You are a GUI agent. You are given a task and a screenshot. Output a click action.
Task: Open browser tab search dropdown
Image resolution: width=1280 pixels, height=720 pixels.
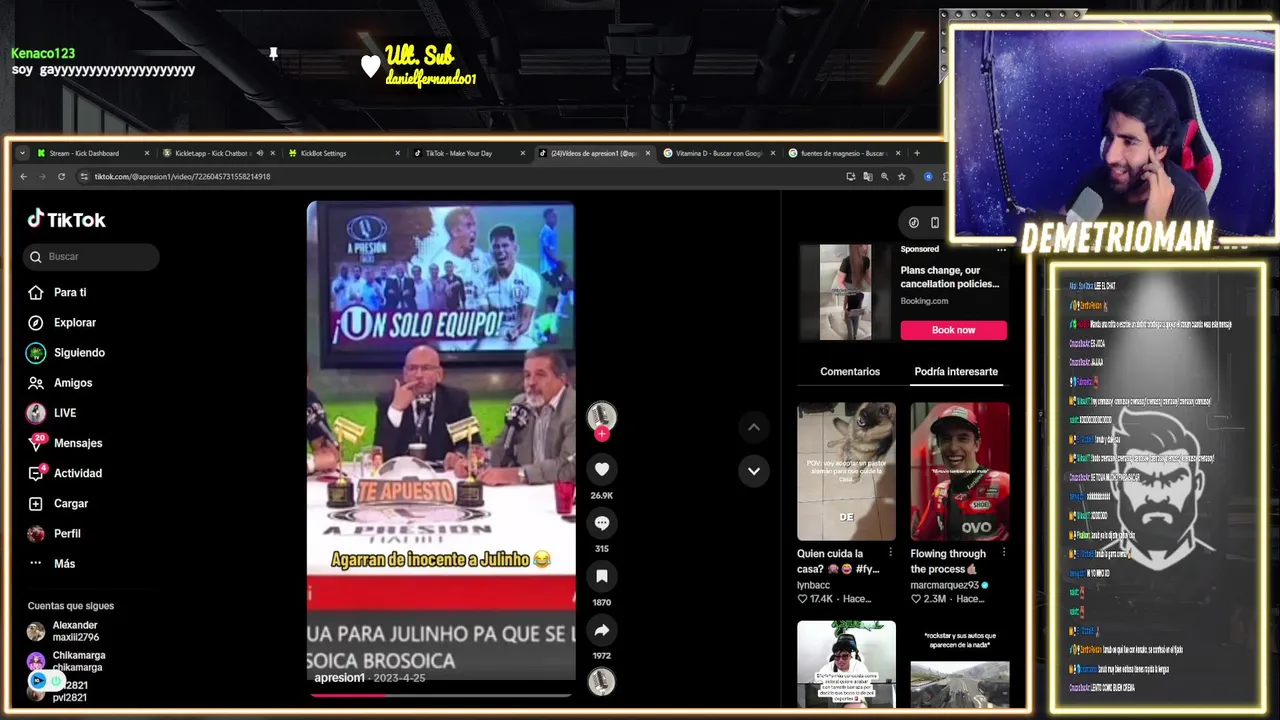22,153
